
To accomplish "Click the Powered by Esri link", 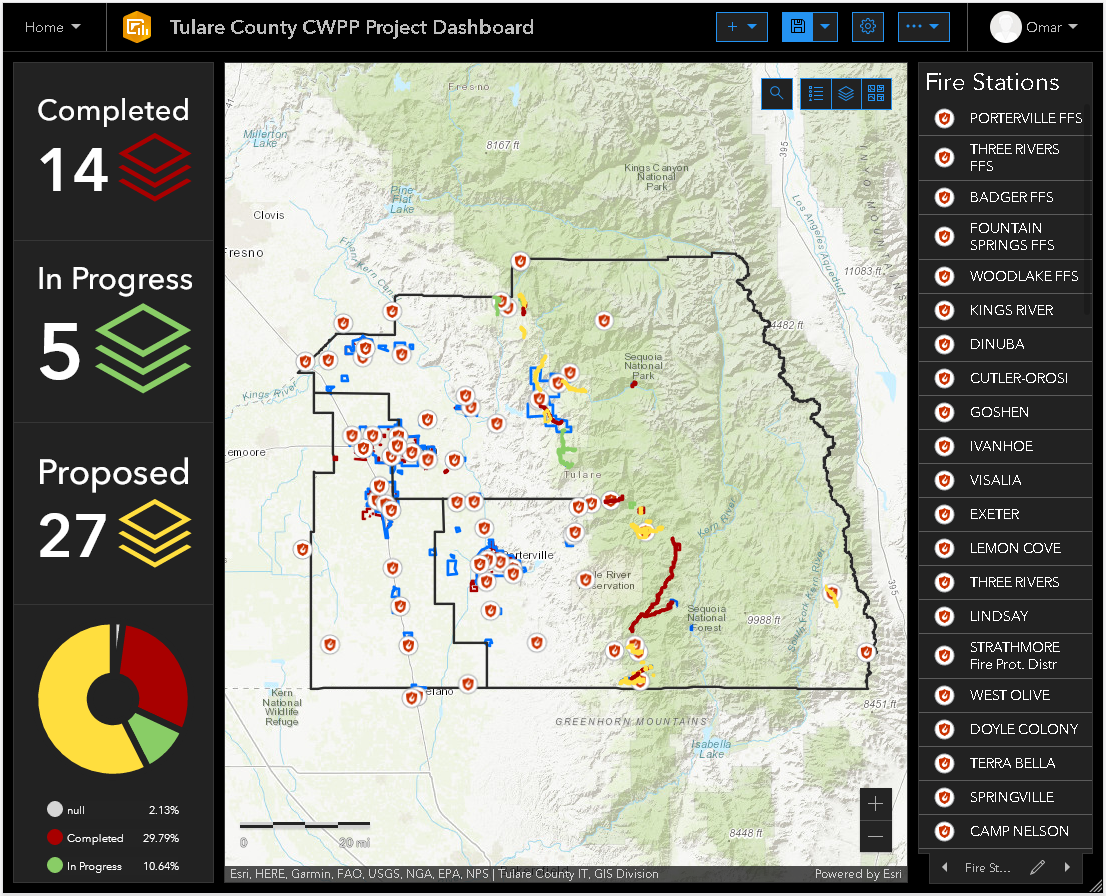I will point(858,874).
